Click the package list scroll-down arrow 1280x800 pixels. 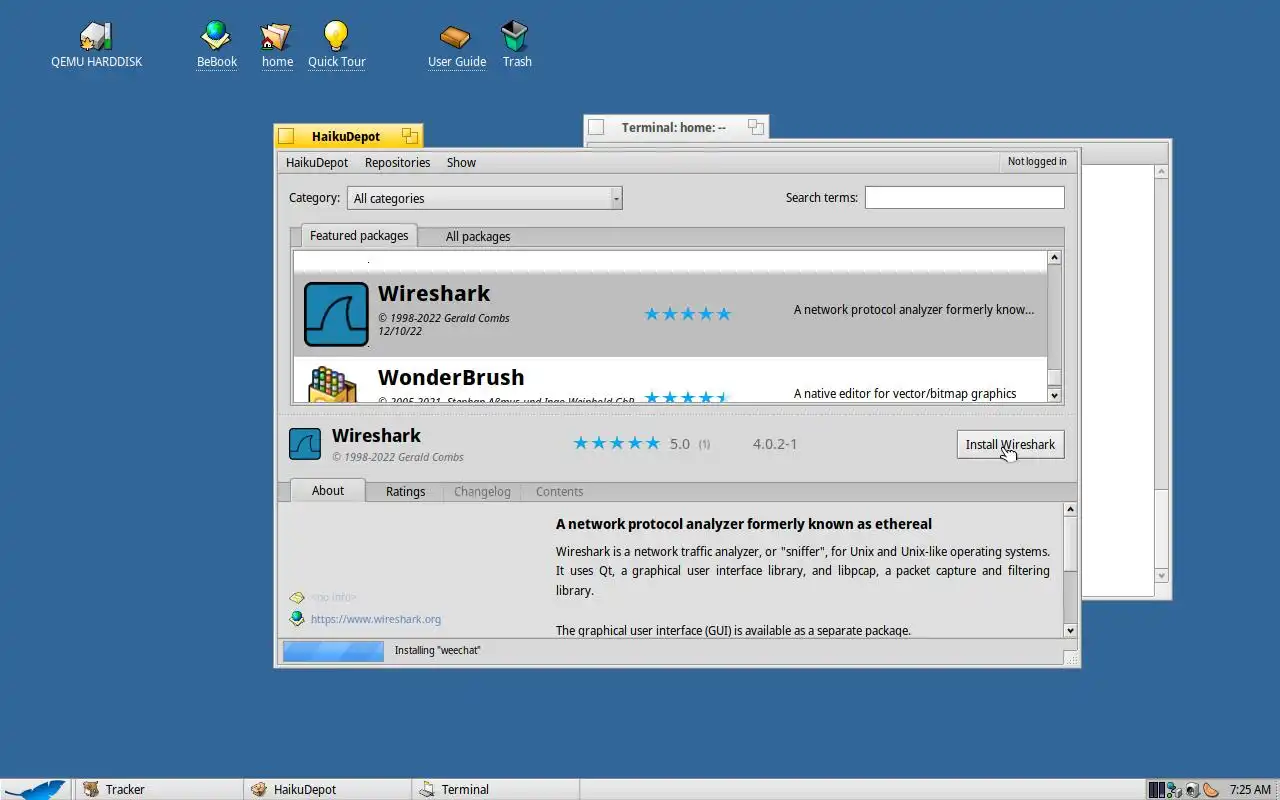pos(1054,395)
